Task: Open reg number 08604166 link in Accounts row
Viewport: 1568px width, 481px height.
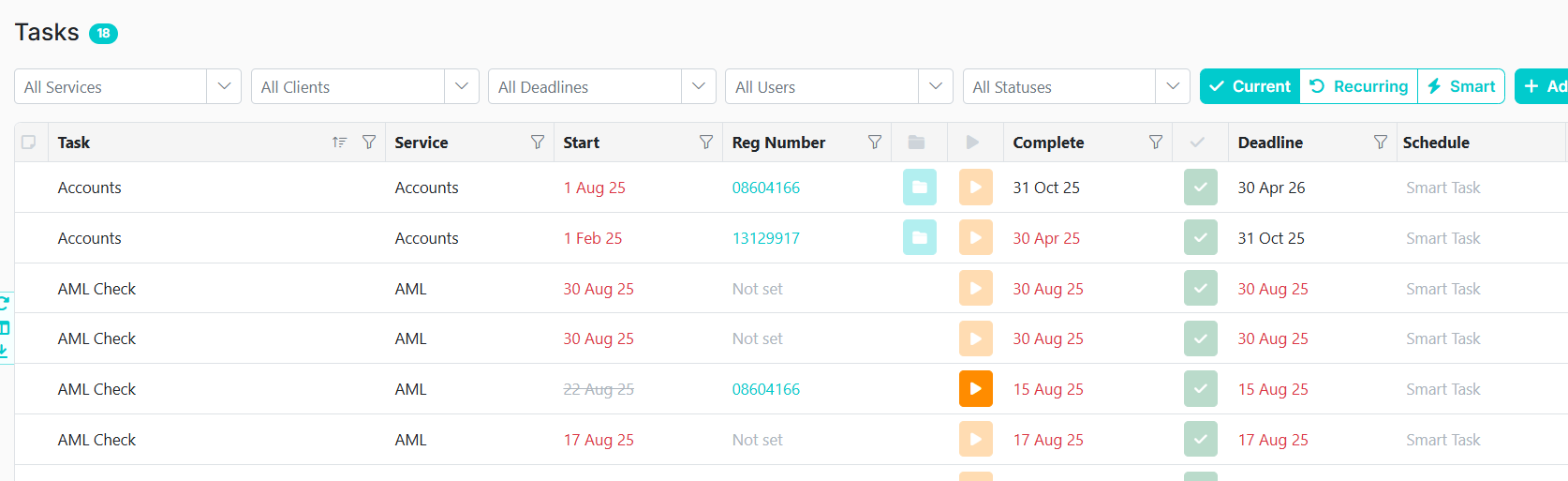Action: pyautogui.click(x=766, y=188)
